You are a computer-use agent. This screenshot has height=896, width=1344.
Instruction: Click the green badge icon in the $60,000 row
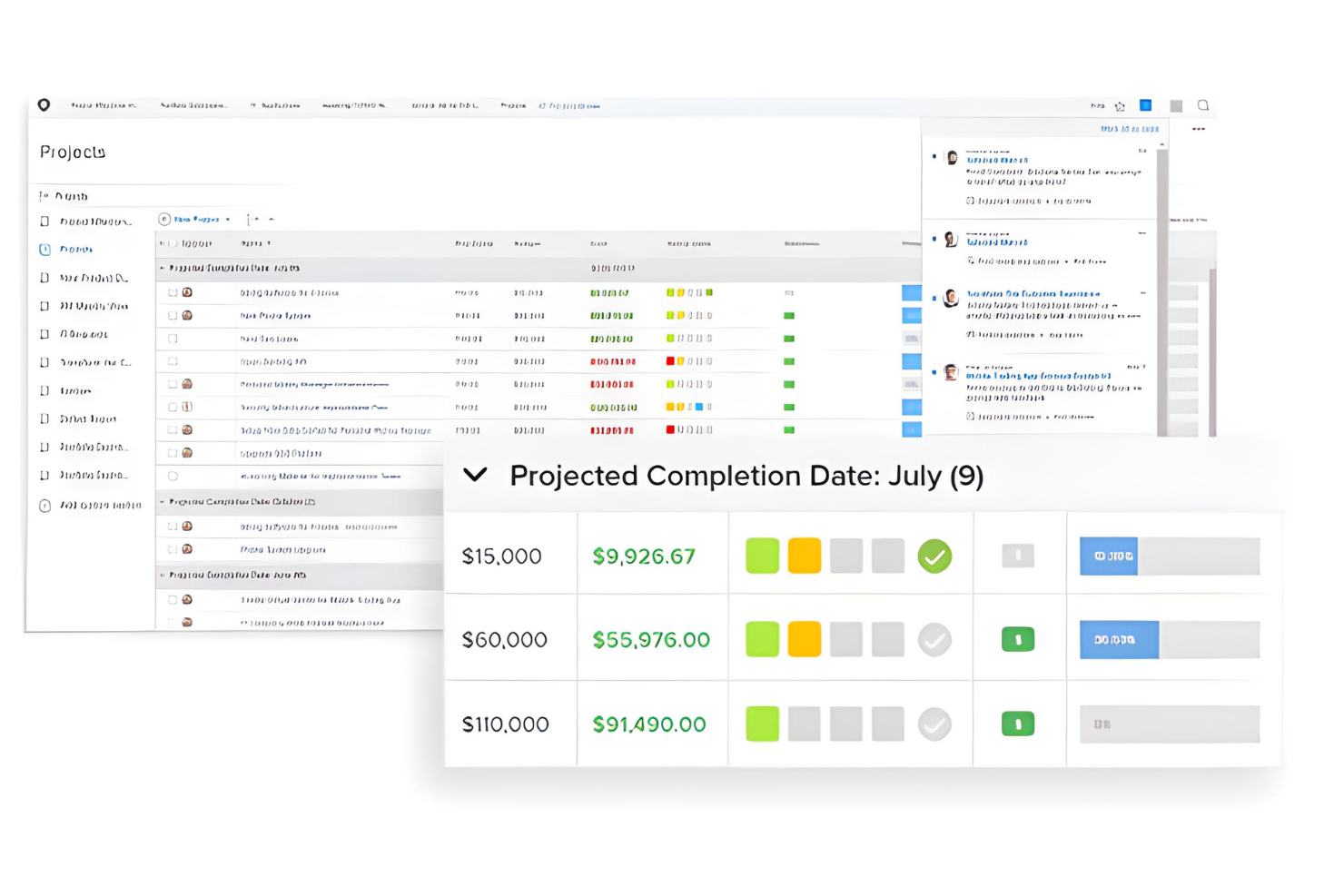[1018, 640]
